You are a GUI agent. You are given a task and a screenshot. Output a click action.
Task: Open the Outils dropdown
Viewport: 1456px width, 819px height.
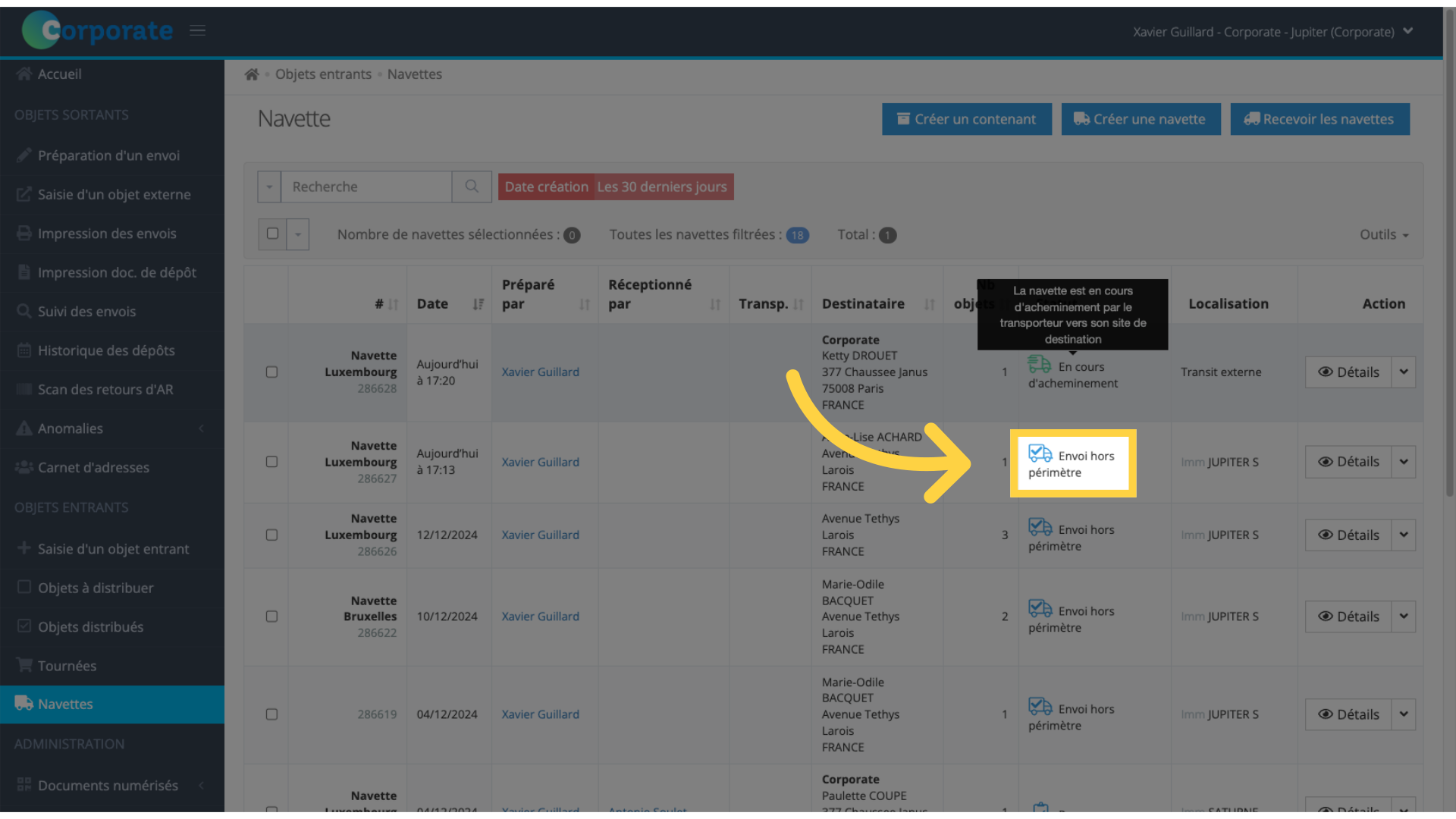(1383, 235)
